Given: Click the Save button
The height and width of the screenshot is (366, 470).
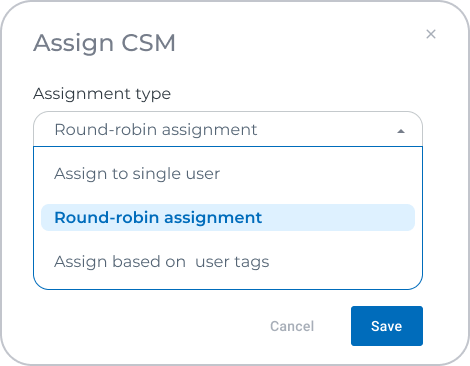Looking at the screenshot, I should pos(387,326).
